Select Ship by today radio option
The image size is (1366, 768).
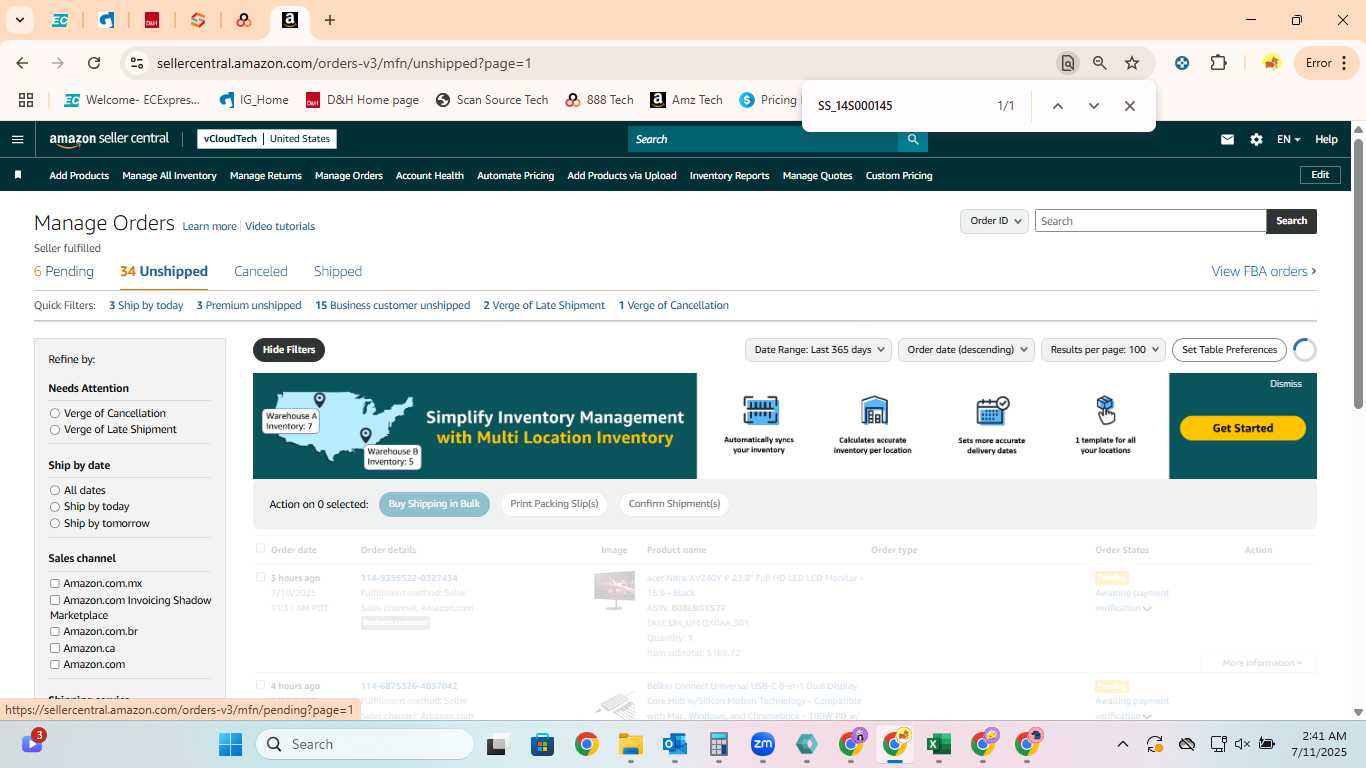click(55, 506)
